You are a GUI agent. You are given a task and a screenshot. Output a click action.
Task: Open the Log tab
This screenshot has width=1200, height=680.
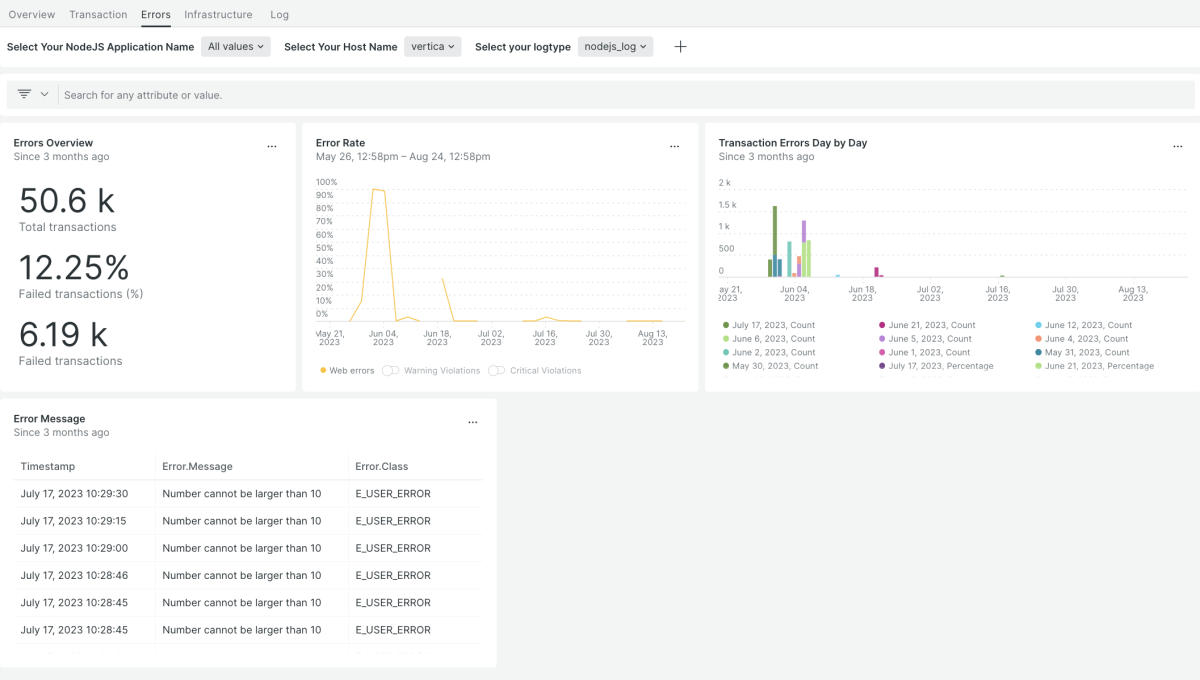(280, 15)
